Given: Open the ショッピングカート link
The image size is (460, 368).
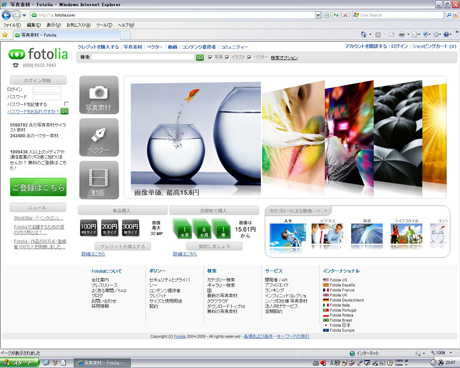Looking at the screenshot, I should 434,46.
